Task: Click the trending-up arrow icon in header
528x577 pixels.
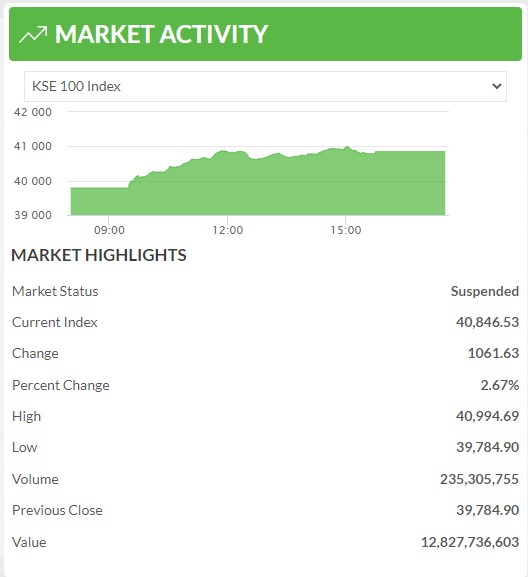Action: pyautogui.click(x=33, y=34)
